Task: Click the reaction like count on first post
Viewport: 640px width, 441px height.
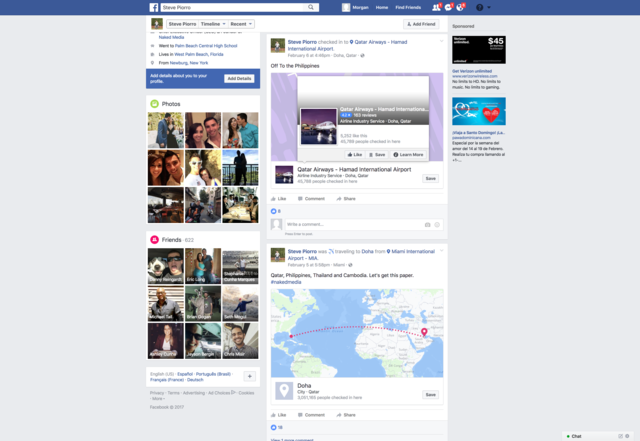Action: tap(276, 211)
